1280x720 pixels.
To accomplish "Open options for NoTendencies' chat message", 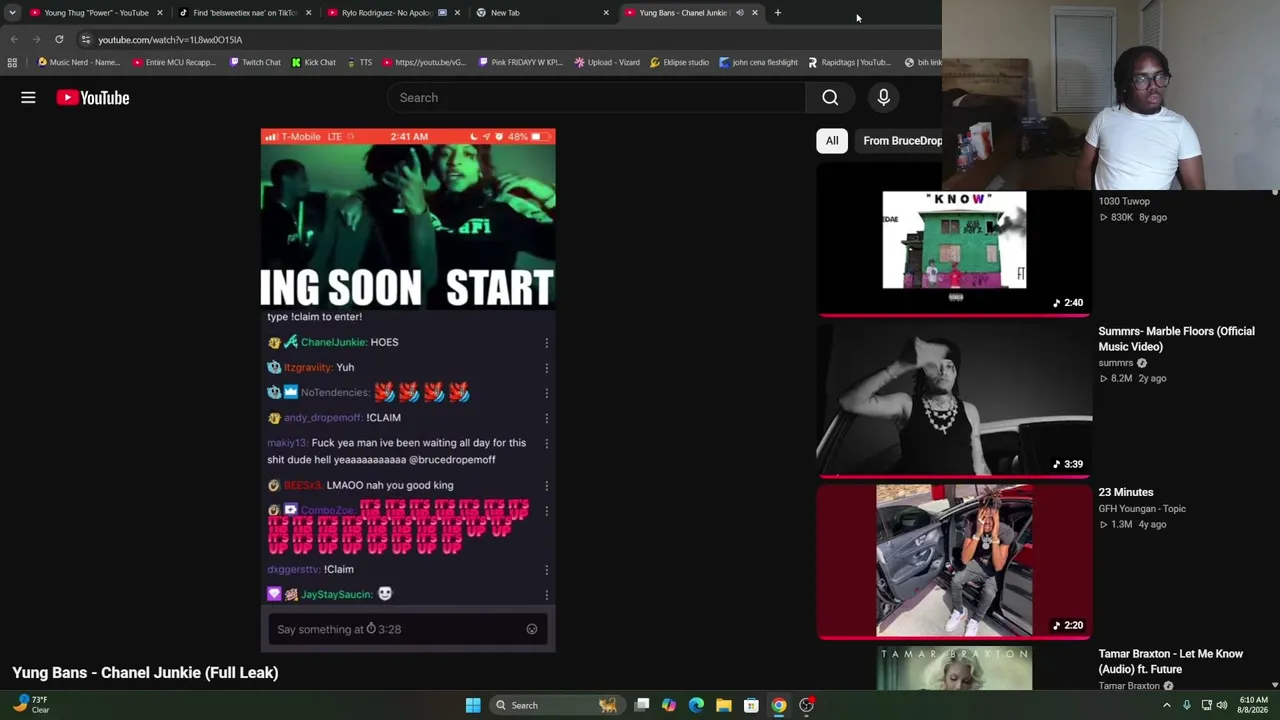I will click(546, 393).
